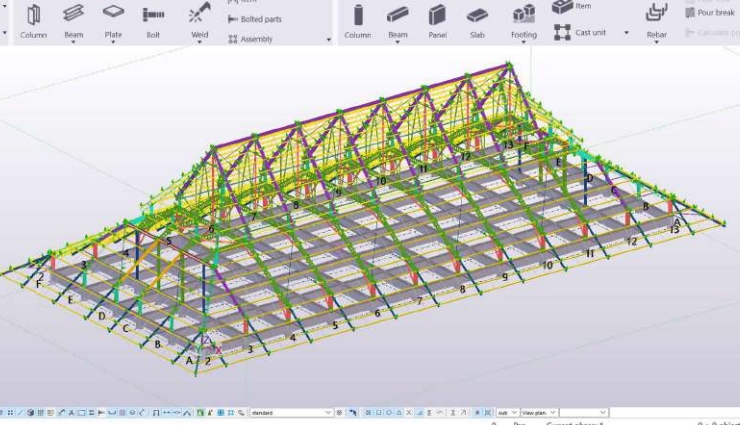The height and width of the screenshot is (425, 746).
Task: Activate the Bolt tool
Action: pyautogui.click(x=153, y=21)
